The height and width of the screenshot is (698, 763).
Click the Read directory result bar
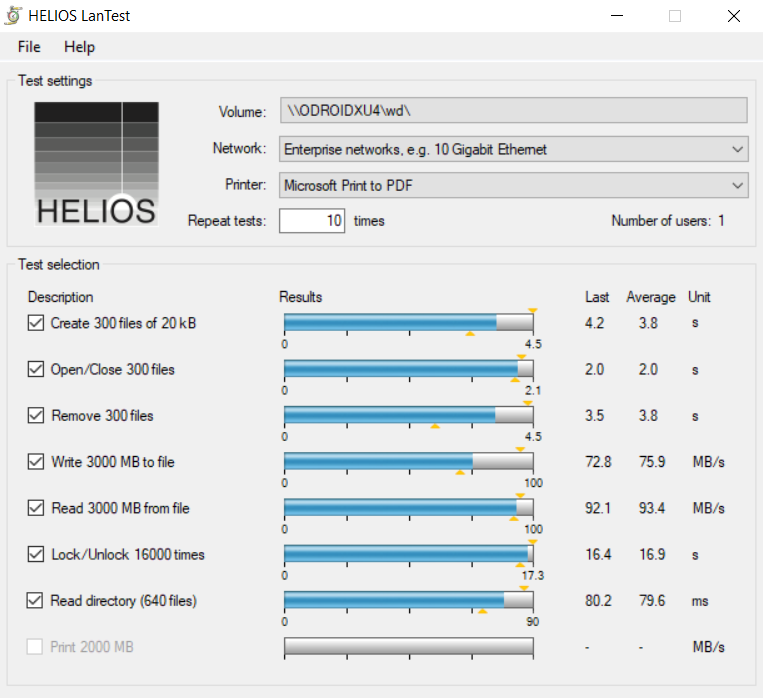click(408, 601)
